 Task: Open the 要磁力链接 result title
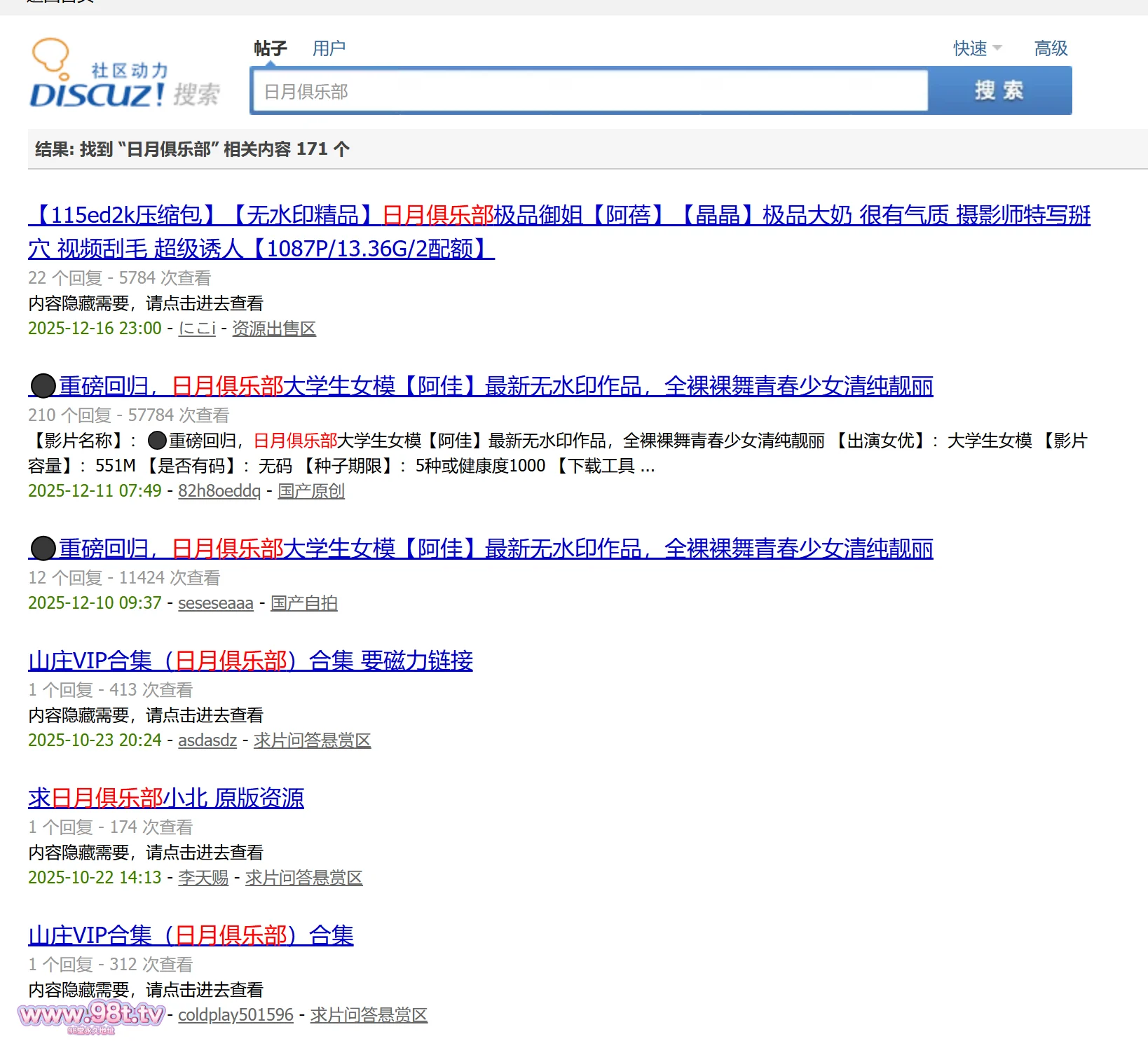click(250, 661)
